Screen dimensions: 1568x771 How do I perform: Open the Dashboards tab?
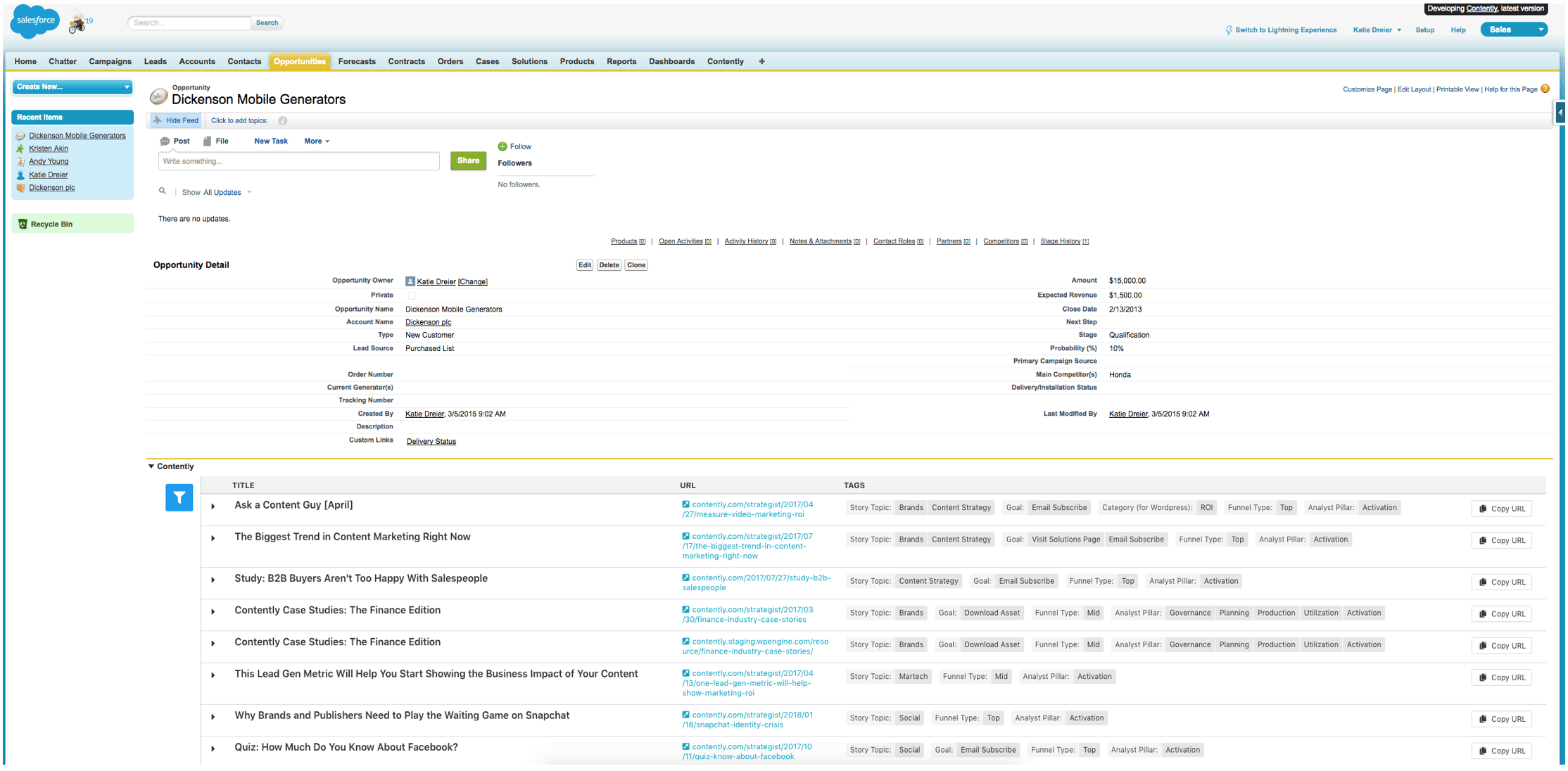pos(671,61)
